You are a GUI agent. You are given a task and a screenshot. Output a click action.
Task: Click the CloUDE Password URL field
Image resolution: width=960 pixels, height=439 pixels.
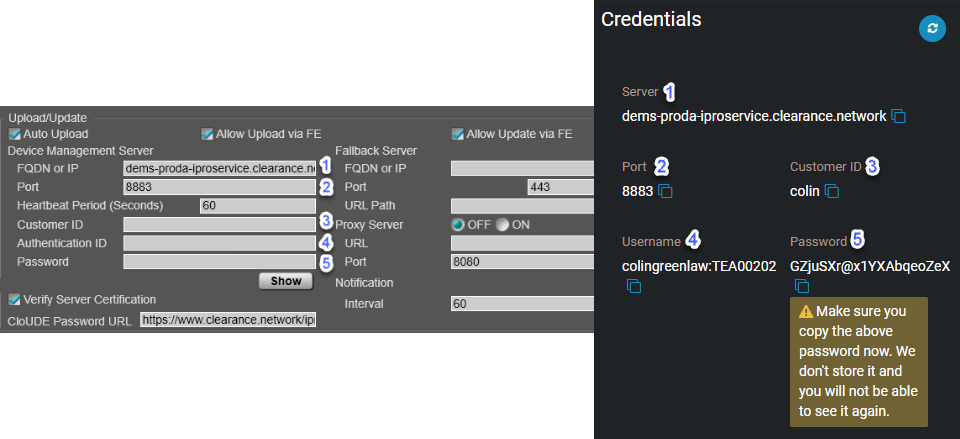(228, 320)
